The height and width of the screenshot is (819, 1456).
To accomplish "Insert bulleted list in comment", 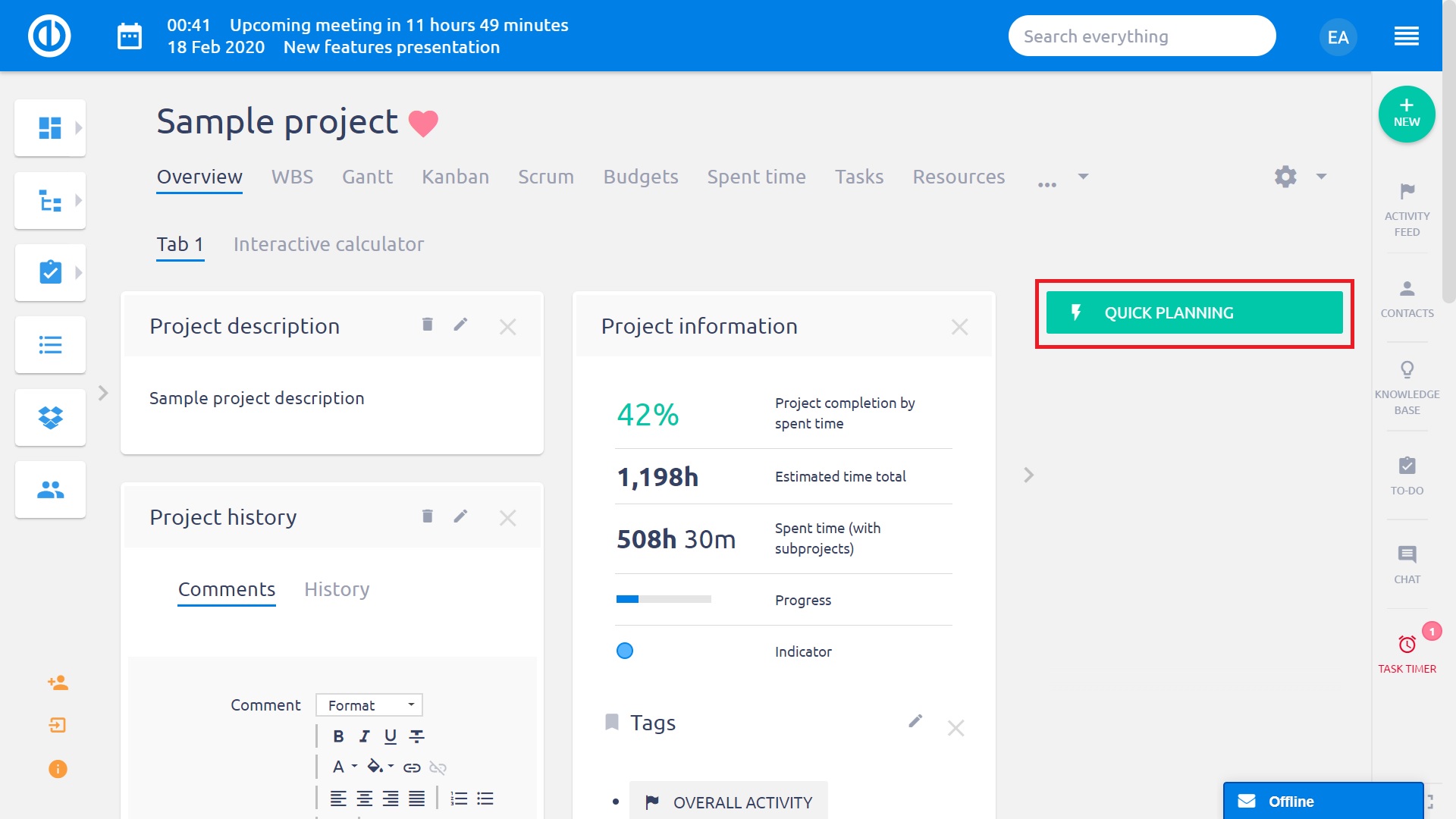I will pos(485,799).
